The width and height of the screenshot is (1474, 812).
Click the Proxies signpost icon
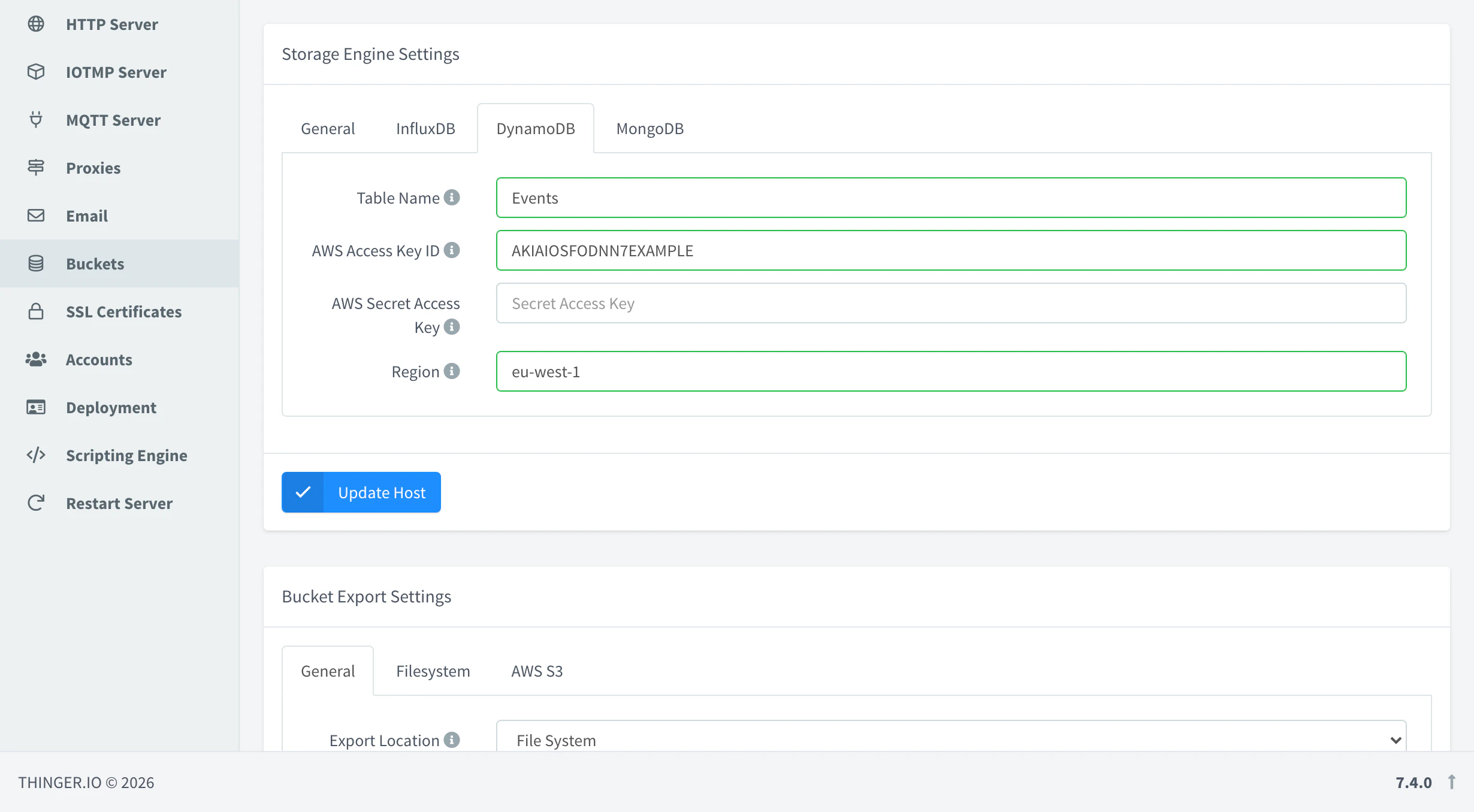(x=36, y=168)
